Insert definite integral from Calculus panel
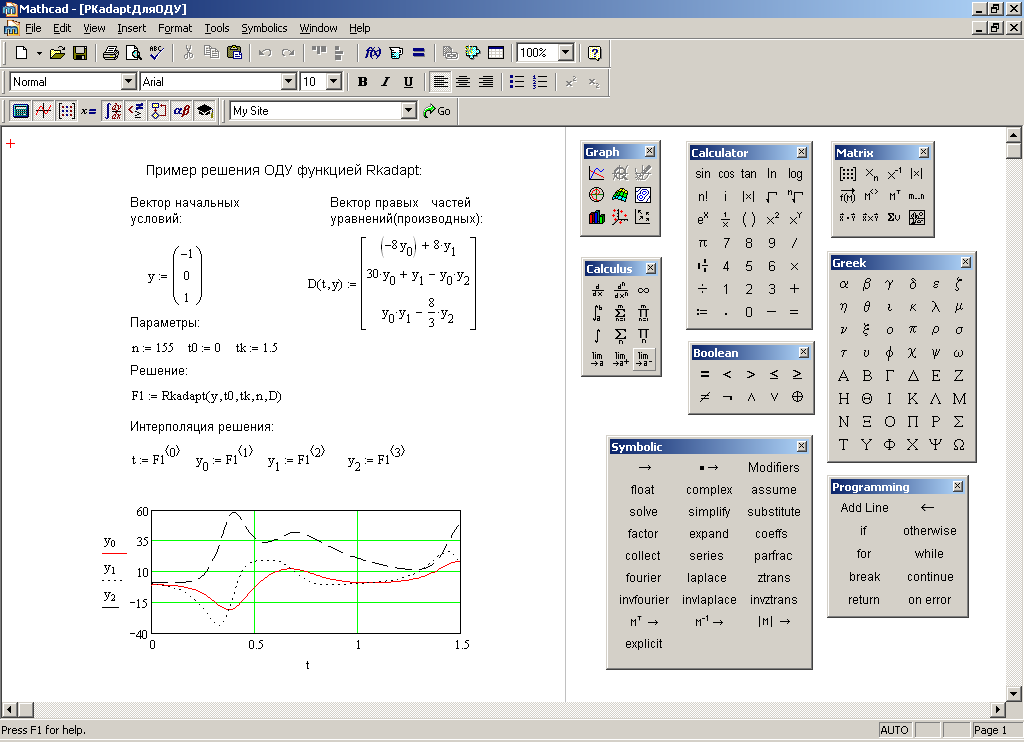Screen dimensions: 1024x742 click(x=598, y=314)
